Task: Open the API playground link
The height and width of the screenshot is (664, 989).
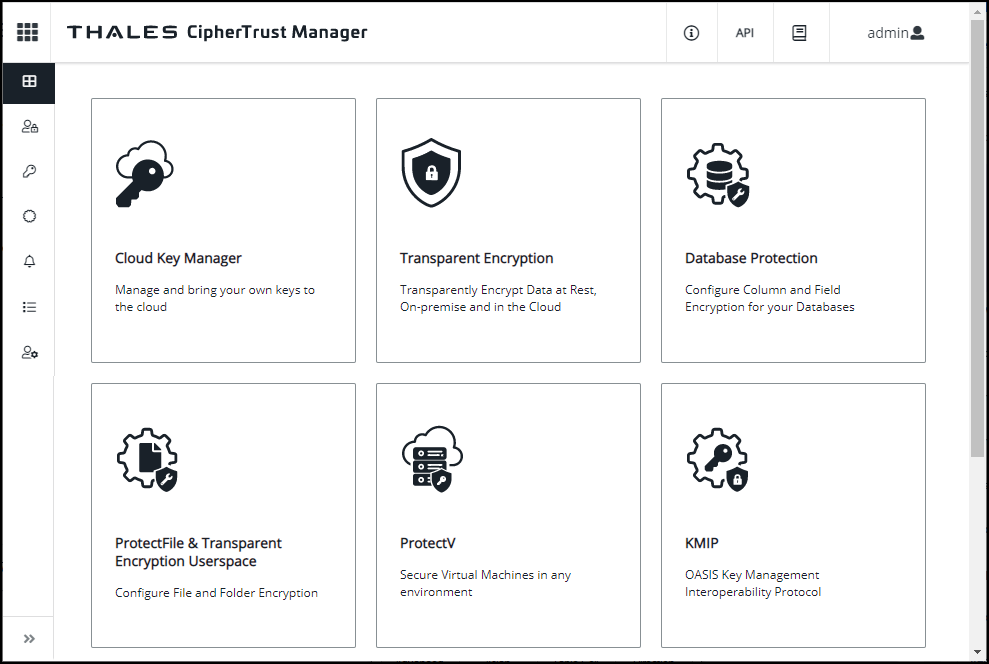Action: 744,33
